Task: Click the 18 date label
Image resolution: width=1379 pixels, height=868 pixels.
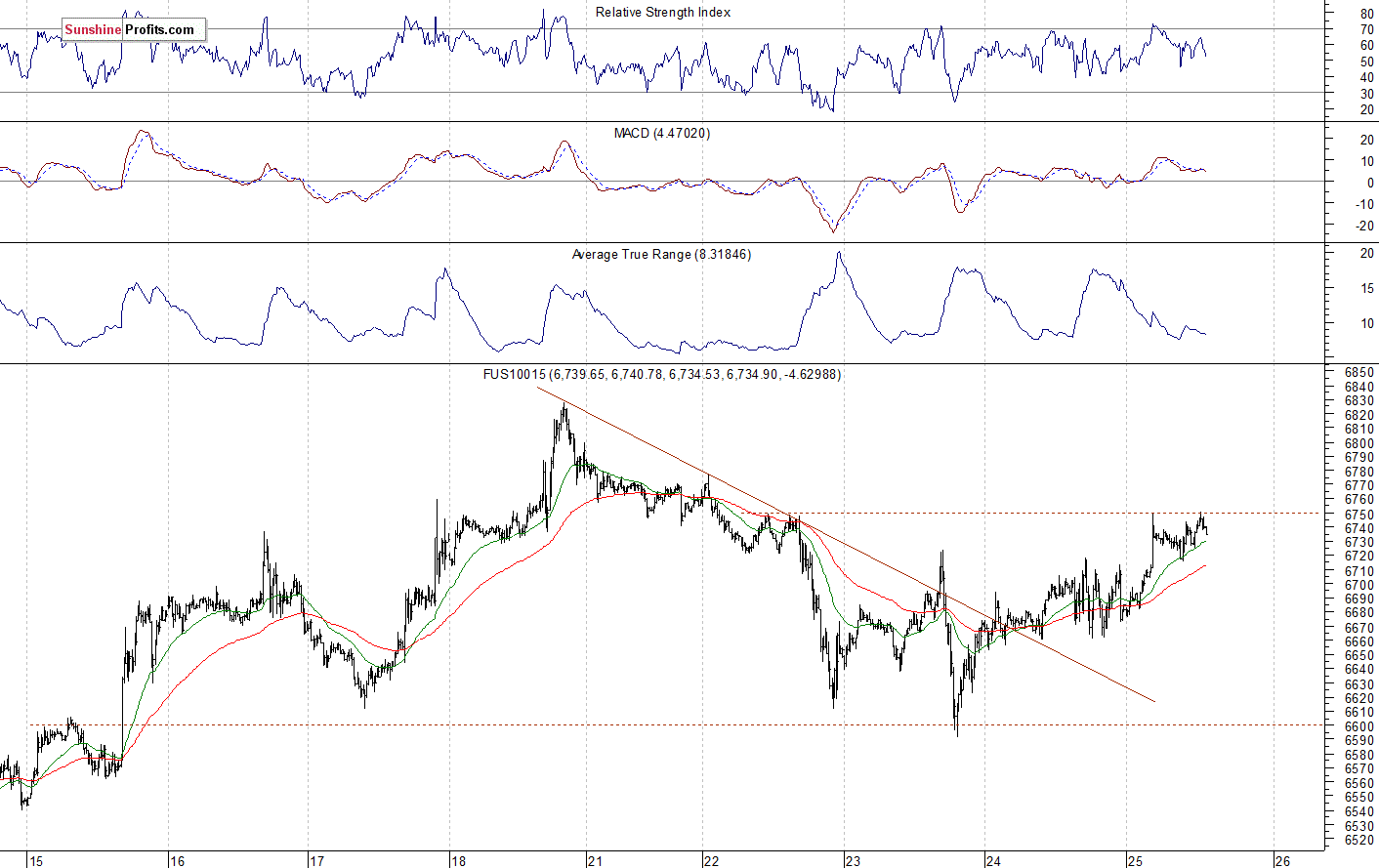Action: [x=459, y=861]
